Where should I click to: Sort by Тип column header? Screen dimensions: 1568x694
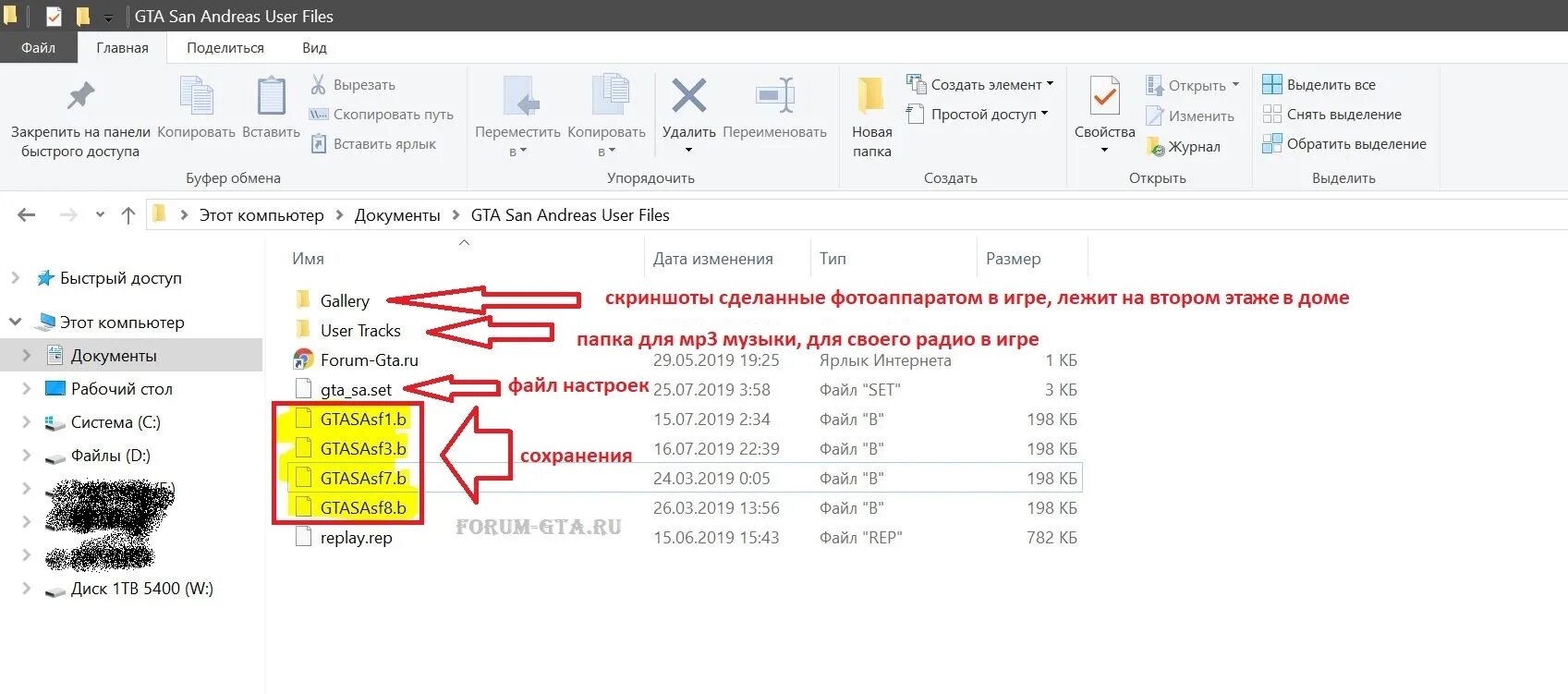tap(833, 259)
